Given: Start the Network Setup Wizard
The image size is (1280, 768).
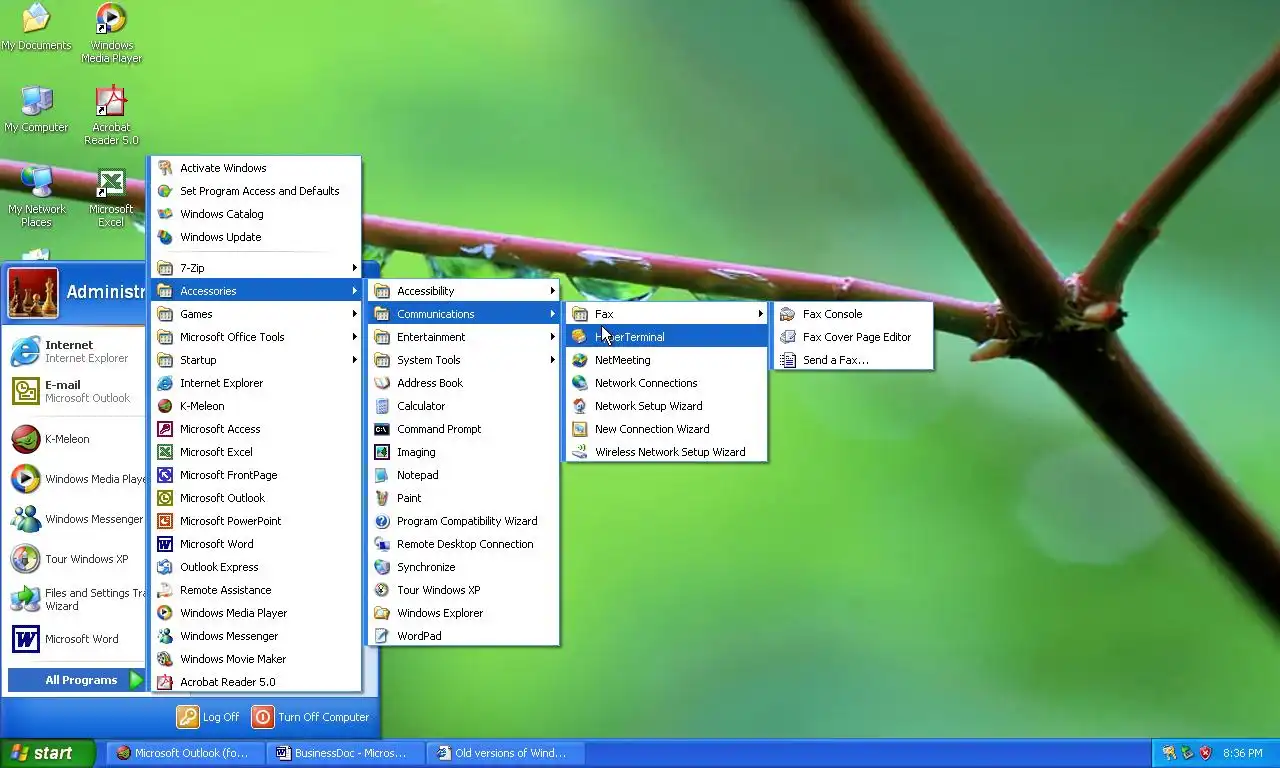Looking at the screenshot, I should point(666,406).
